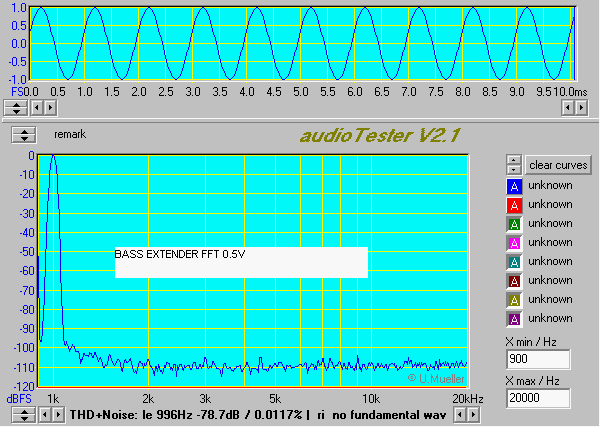Click the unknown label beside purple A
The image size is (600, 427).
tap(551, 318)
